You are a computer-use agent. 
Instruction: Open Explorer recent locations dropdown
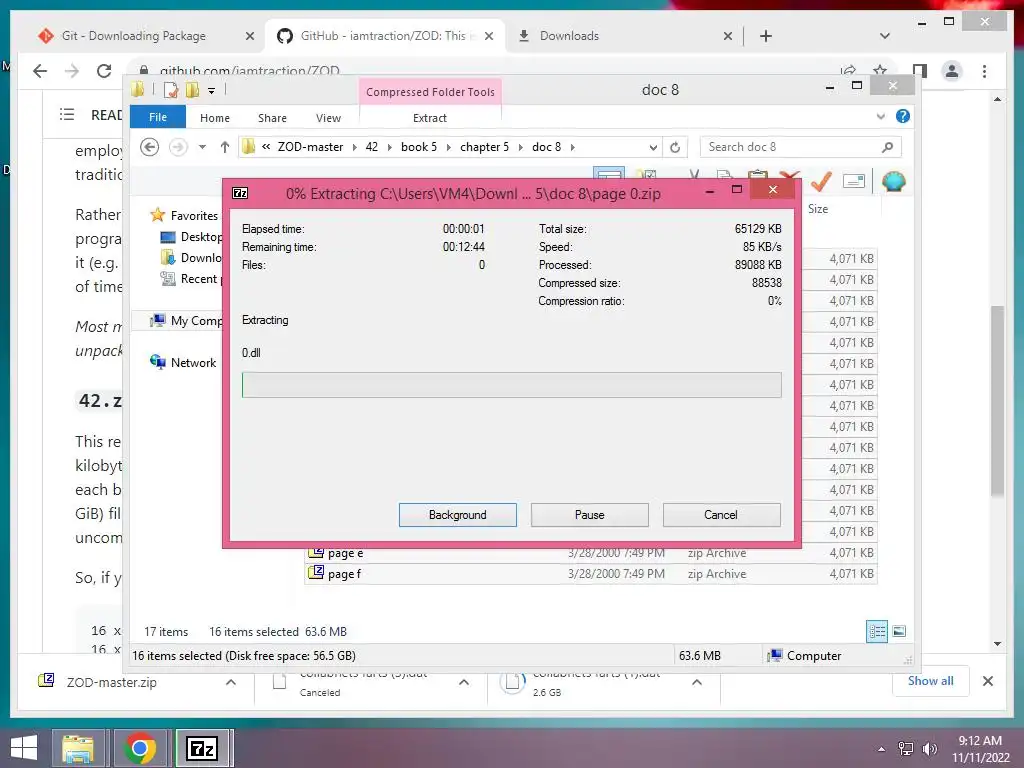tap(202, 147)
